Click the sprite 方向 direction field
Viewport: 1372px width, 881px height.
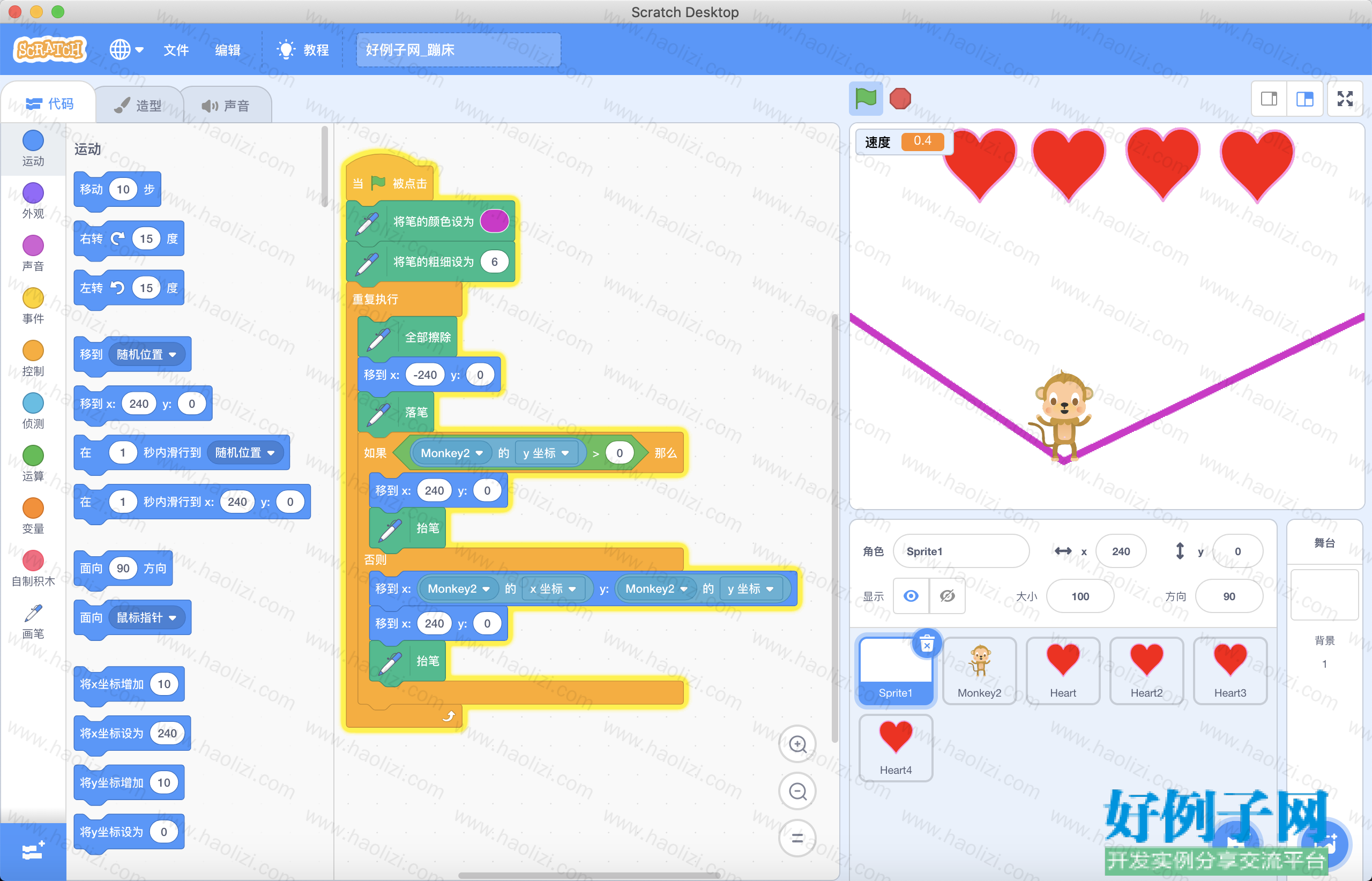pos(1229,596)
